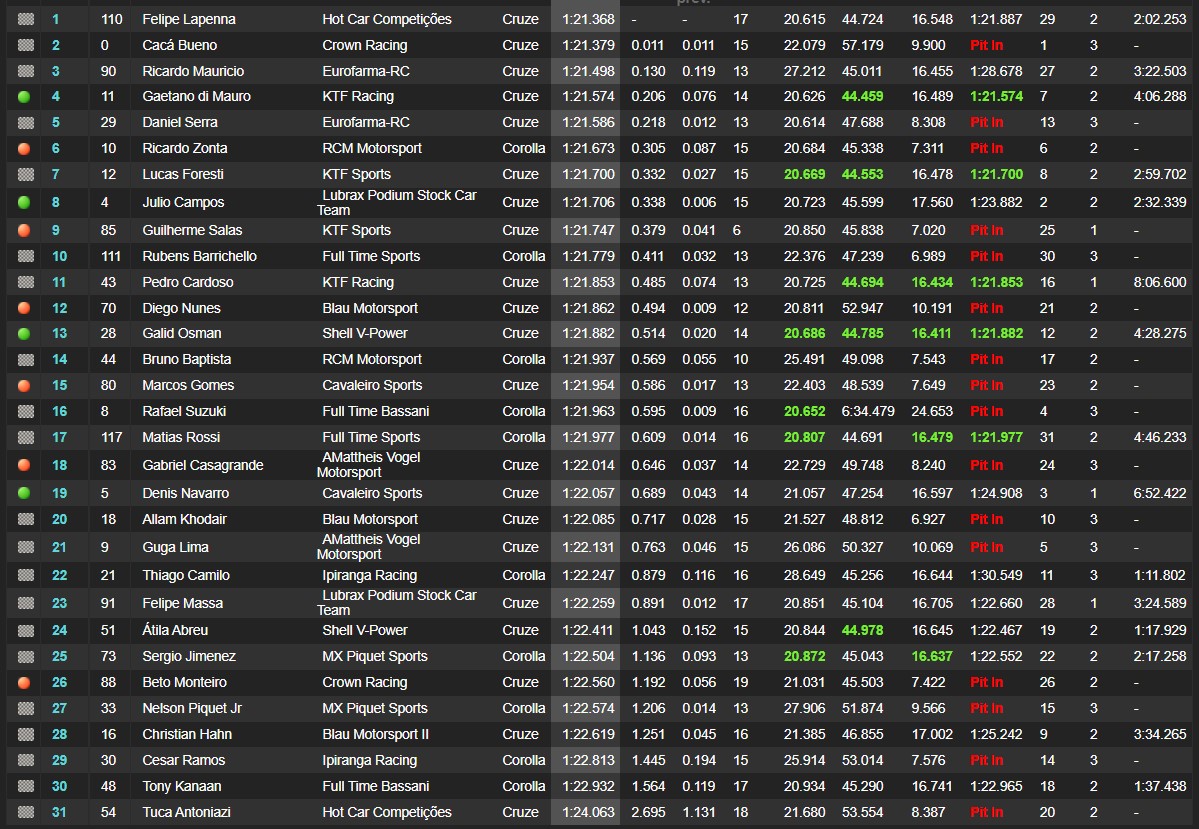Select the driver name Rubens Barrichello
The width and height of the screenshot is (1199, 829).
tap(200, 256)
